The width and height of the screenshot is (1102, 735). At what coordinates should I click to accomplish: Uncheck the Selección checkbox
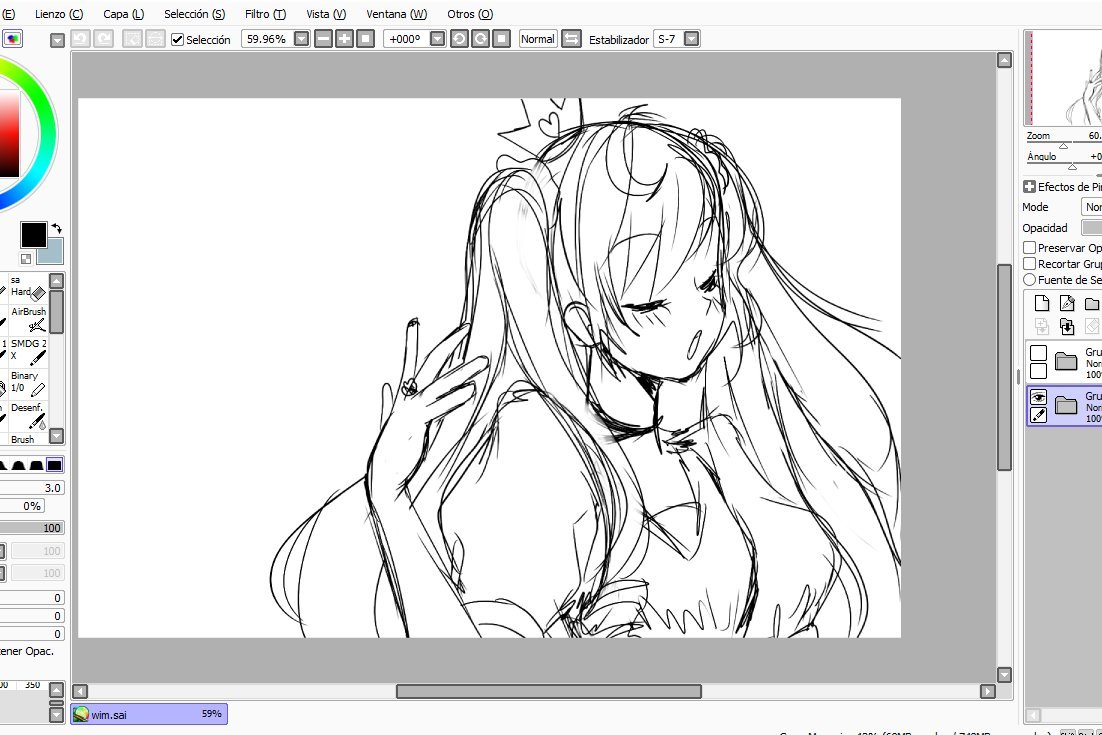178,39
